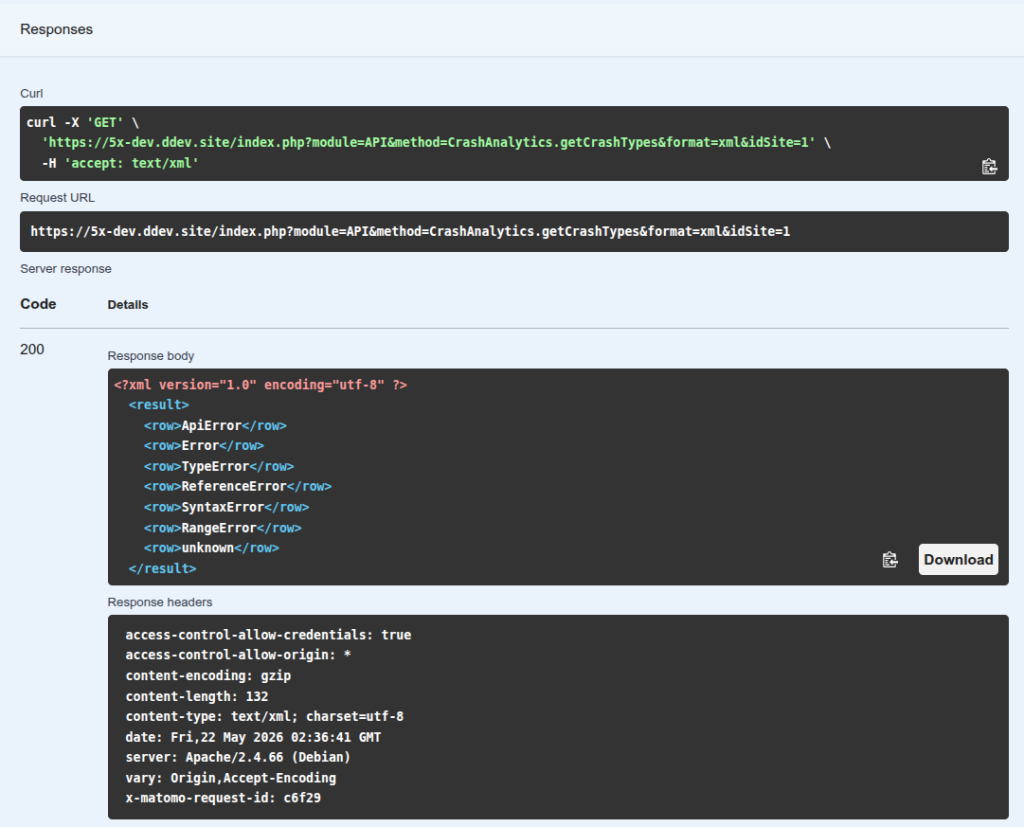This screenshot has width=1024, height=827.
Task: Click the Server response label
Action: (x=66, y=269)
